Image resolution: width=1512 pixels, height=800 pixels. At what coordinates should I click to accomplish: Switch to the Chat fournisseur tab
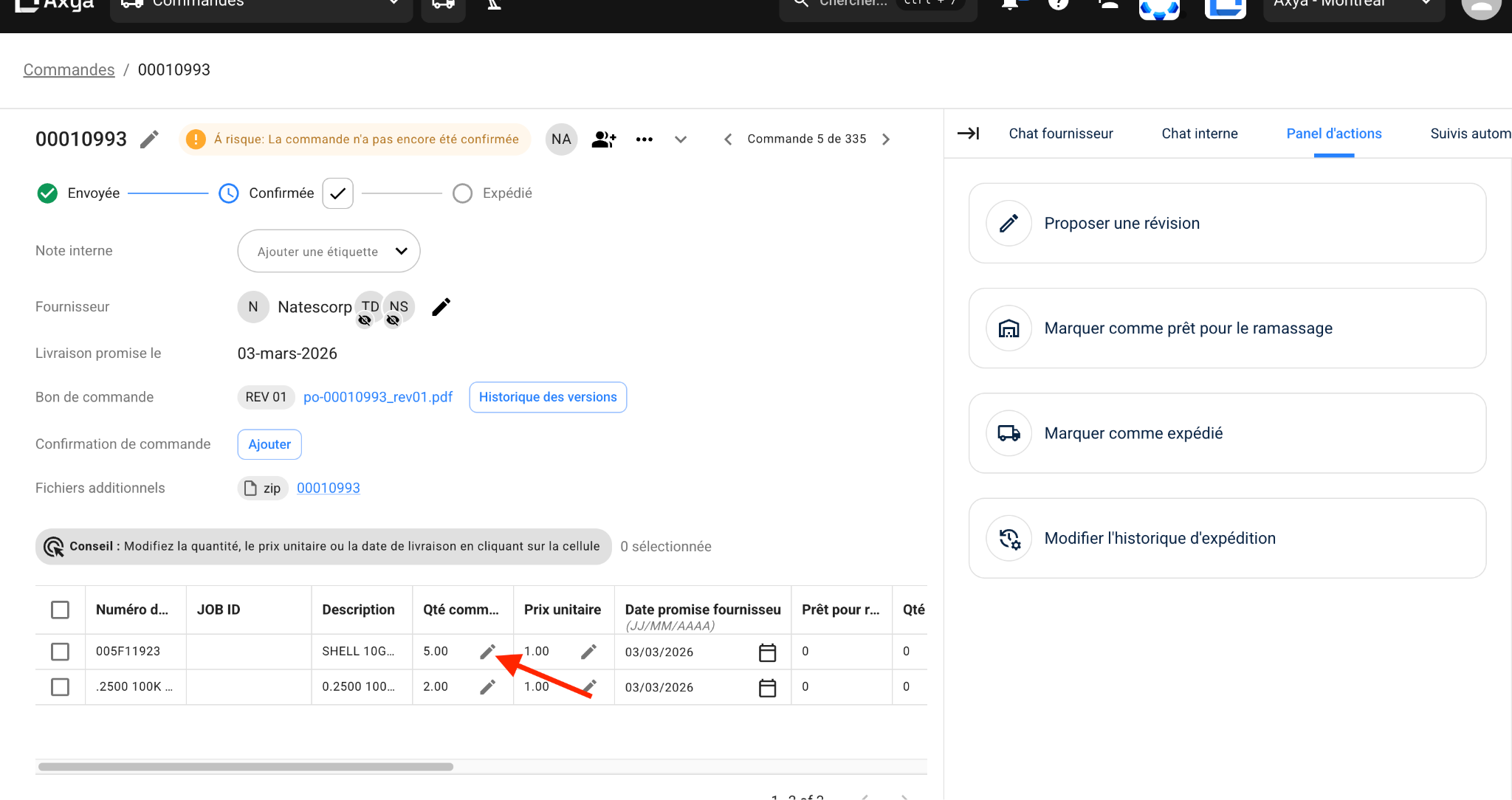1060,134
